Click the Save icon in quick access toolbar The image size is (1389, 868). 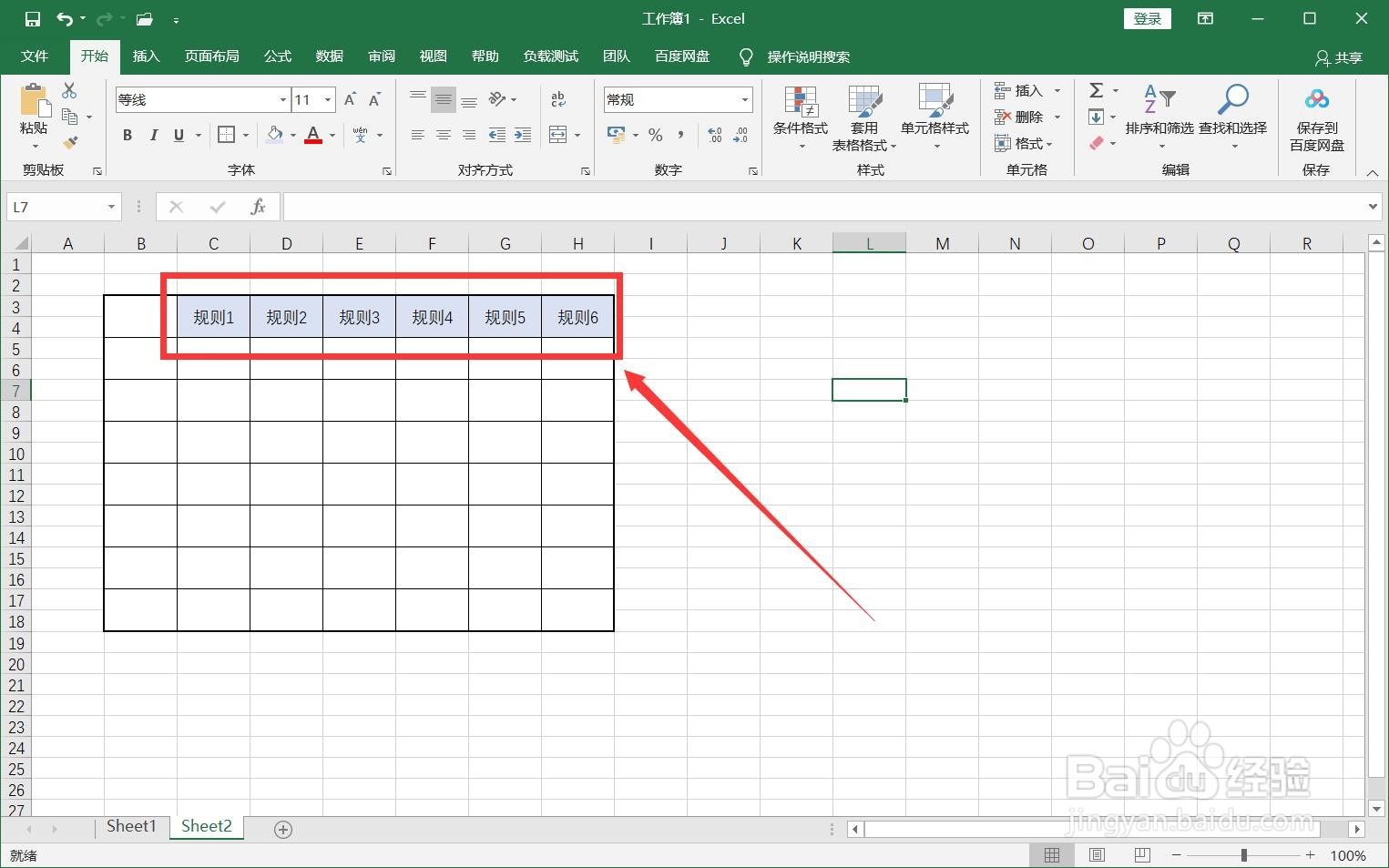pos(33,19)
